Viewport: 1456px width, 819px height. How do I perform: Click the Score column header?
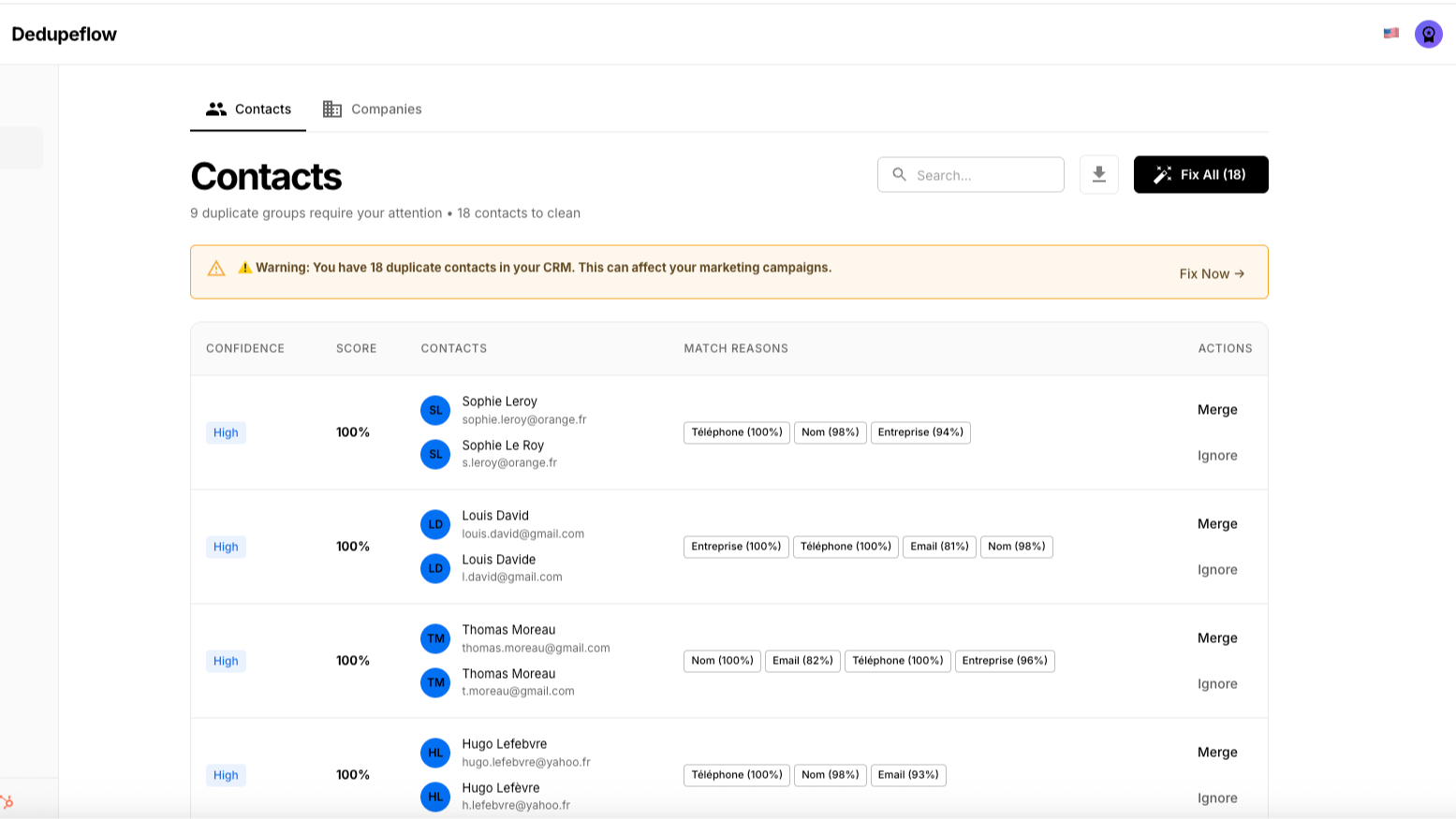[356, 348]
